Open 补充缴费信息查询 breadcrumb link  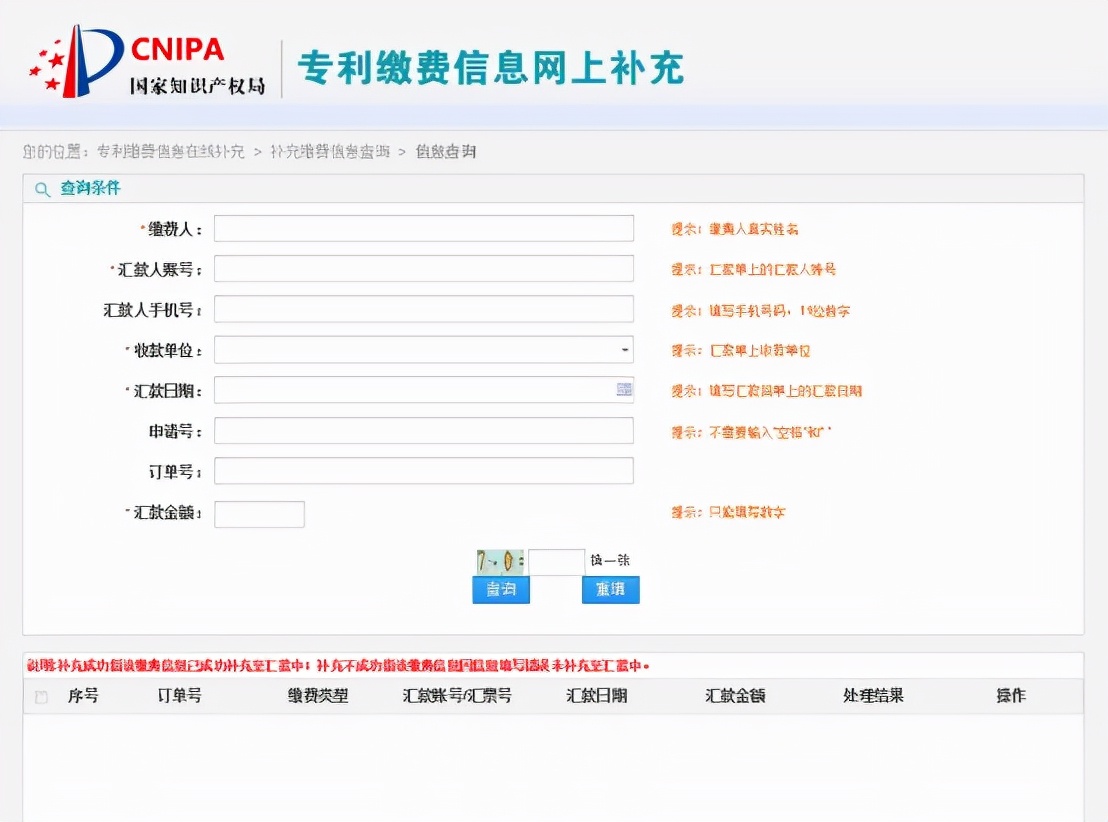330,151
